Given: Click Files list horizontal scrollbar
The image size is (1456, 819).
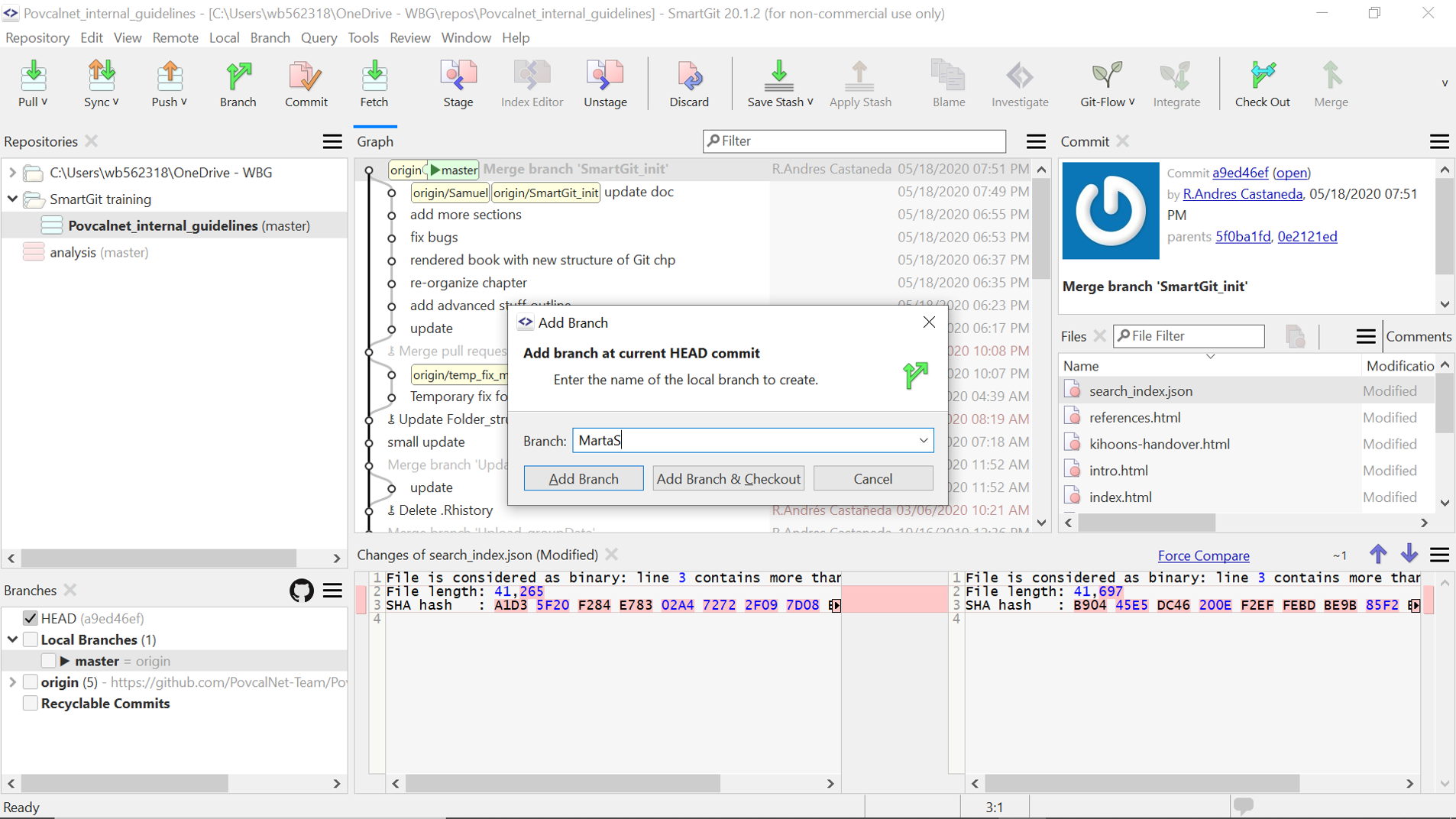Looking at the screenshot, I should [x=1147, y=523].
